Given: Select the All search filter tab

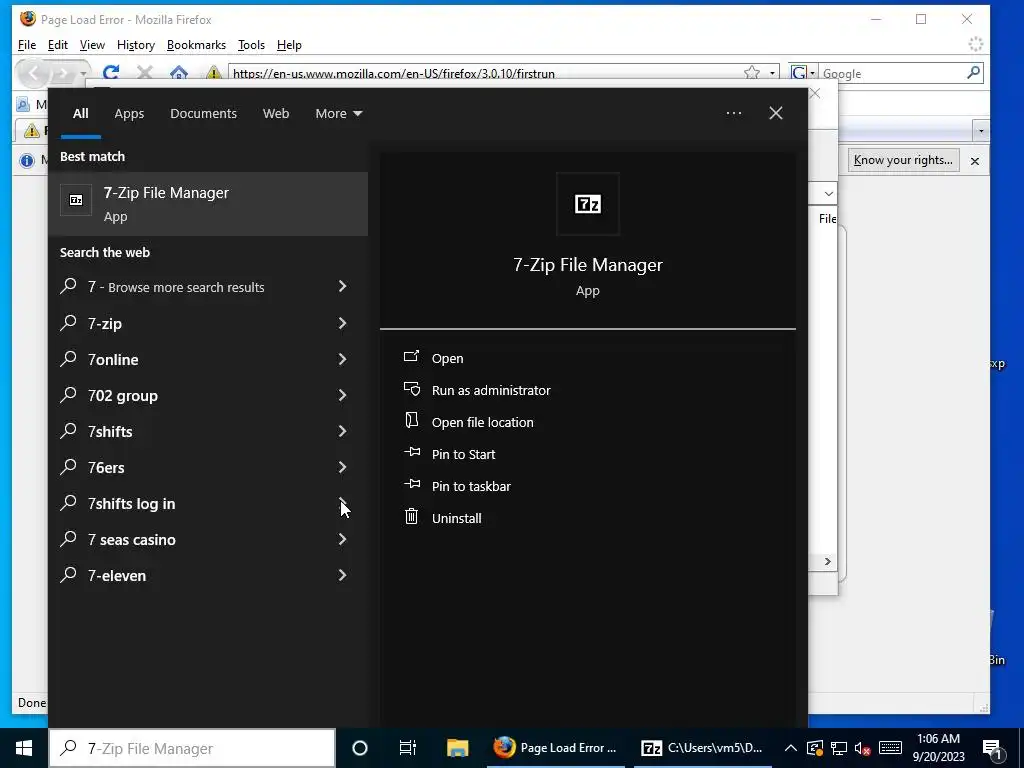Looking at the screenshot, I should point(80,114).
